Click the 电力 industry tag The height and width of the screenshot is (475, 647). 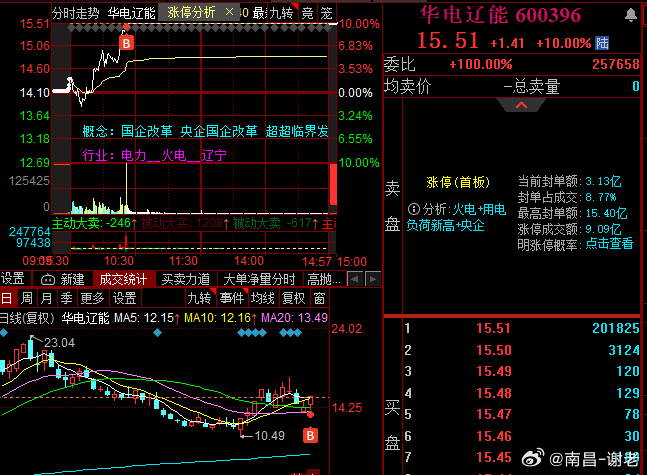133,155
